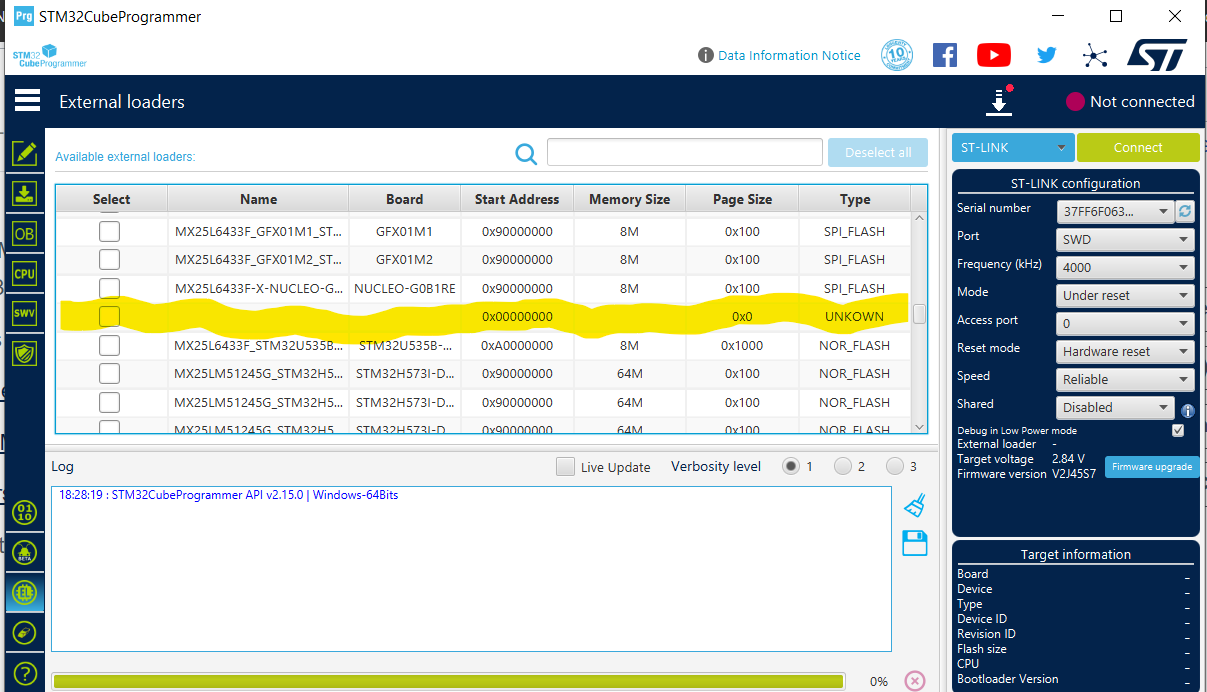Image resolution: width=1207 pixels, height=692 pixels.
Task: Open the Erasing & Programming panel
Action: pos(25,193)
